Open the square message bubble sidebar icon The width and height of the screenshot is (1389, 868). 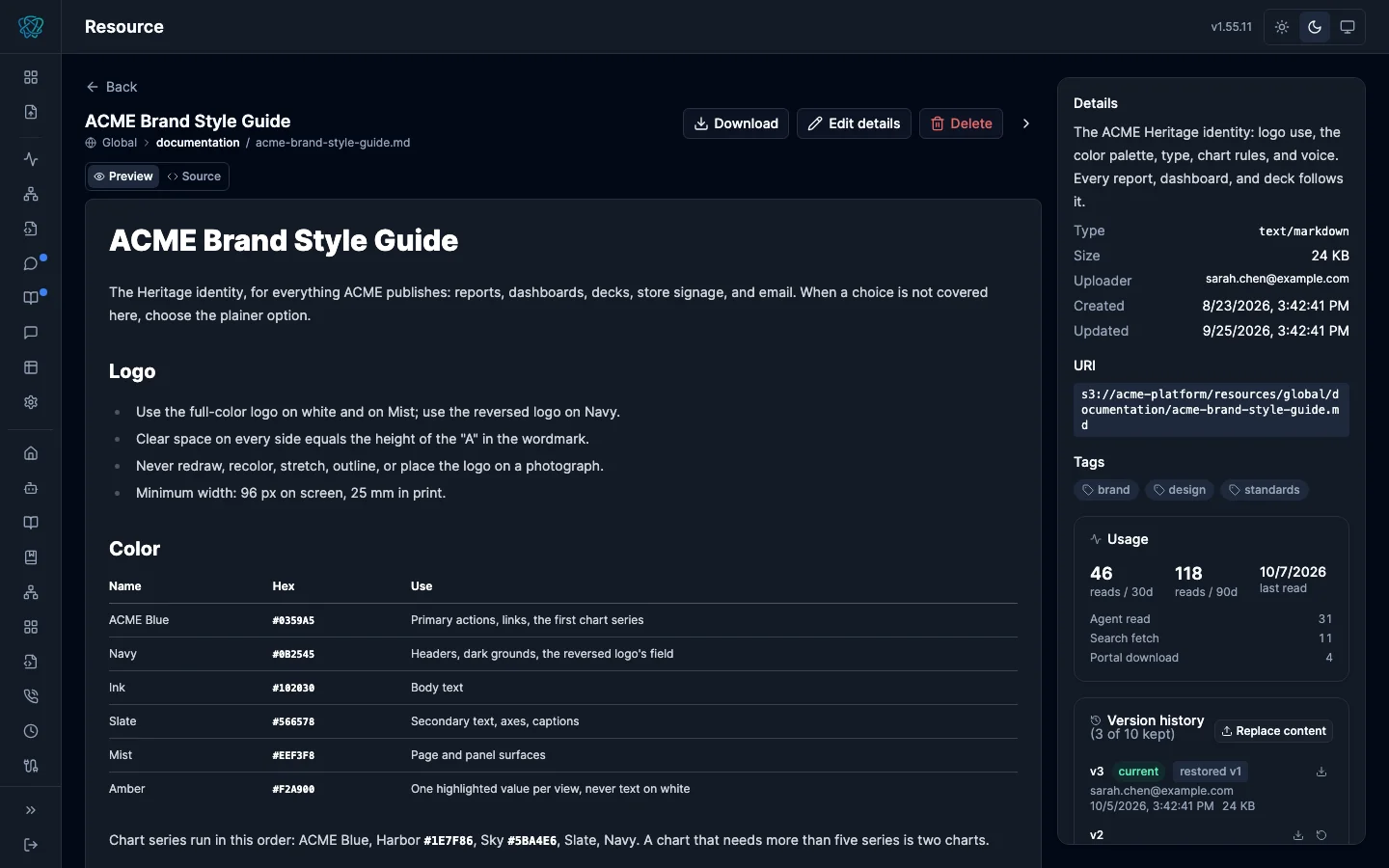(31, 333)
